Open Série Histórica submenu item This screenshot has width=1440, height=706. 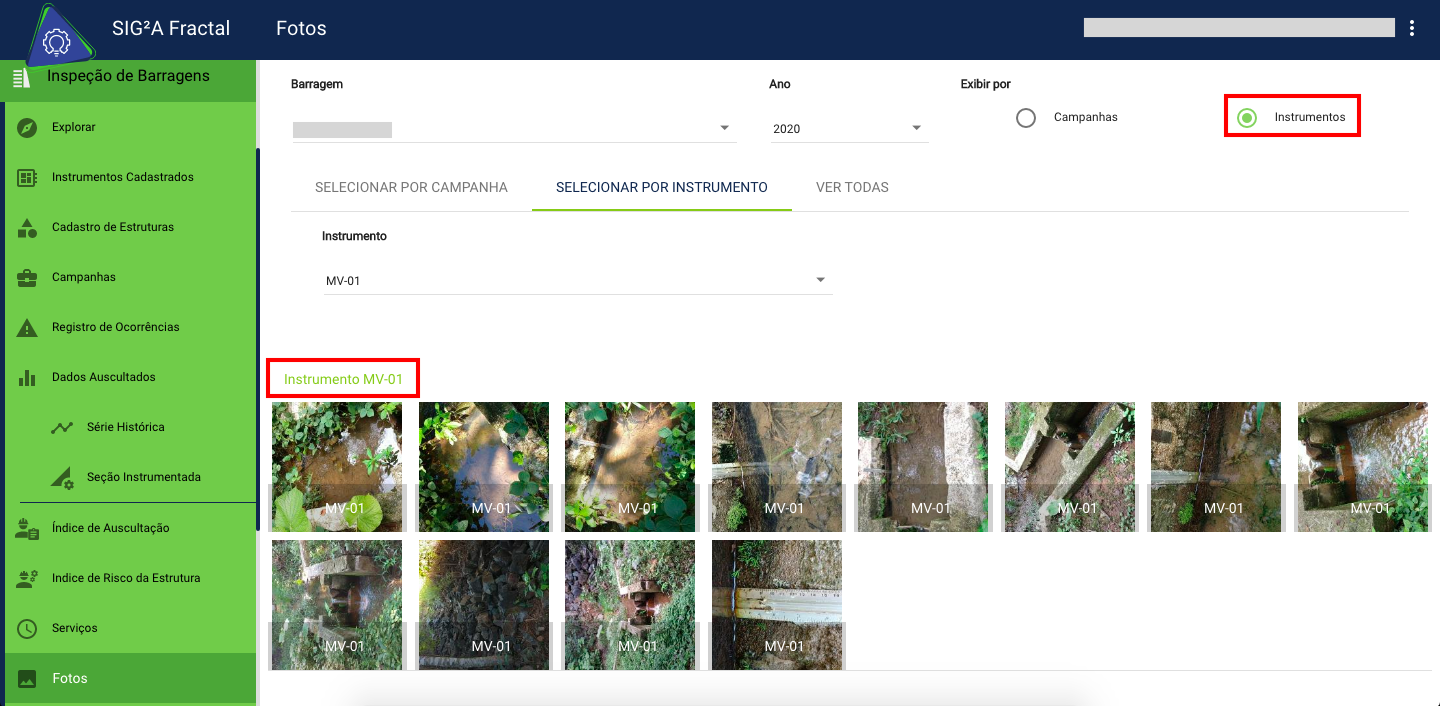[x=130, y=427]
